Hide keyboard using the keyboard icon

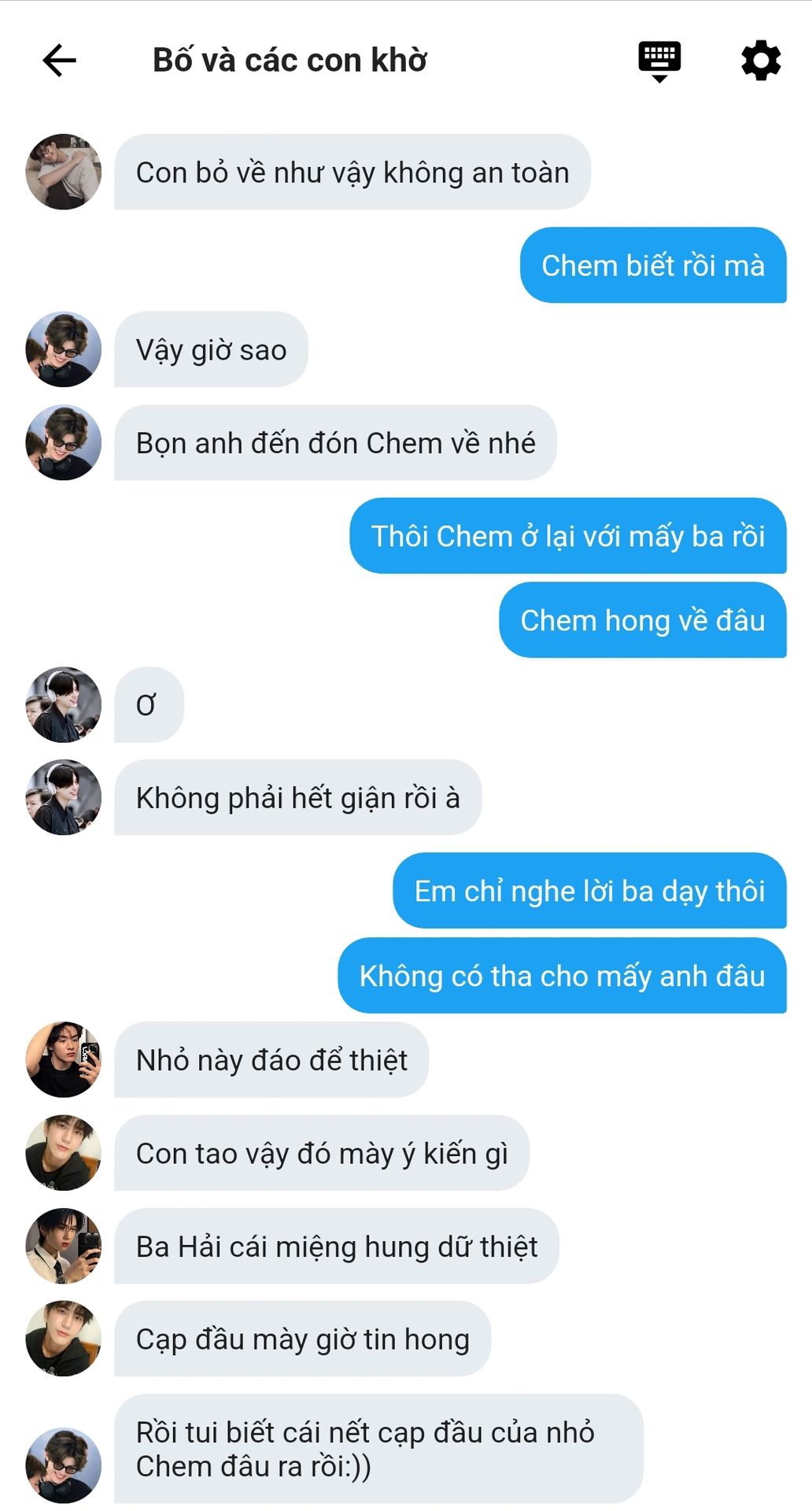pyautogui.click(x=659, y=61)
